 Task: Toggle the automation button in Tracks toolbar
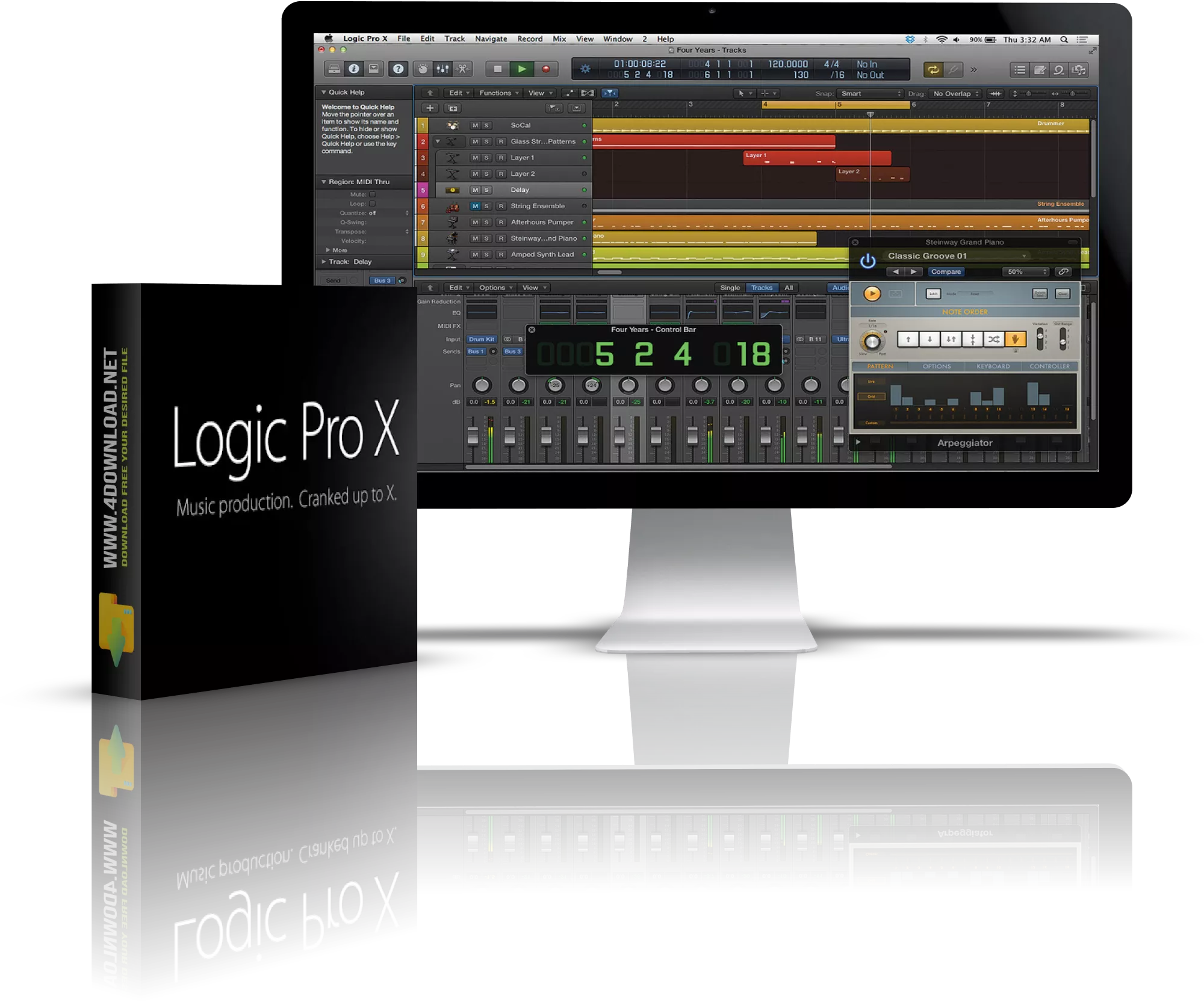click(x=569, y=93)
